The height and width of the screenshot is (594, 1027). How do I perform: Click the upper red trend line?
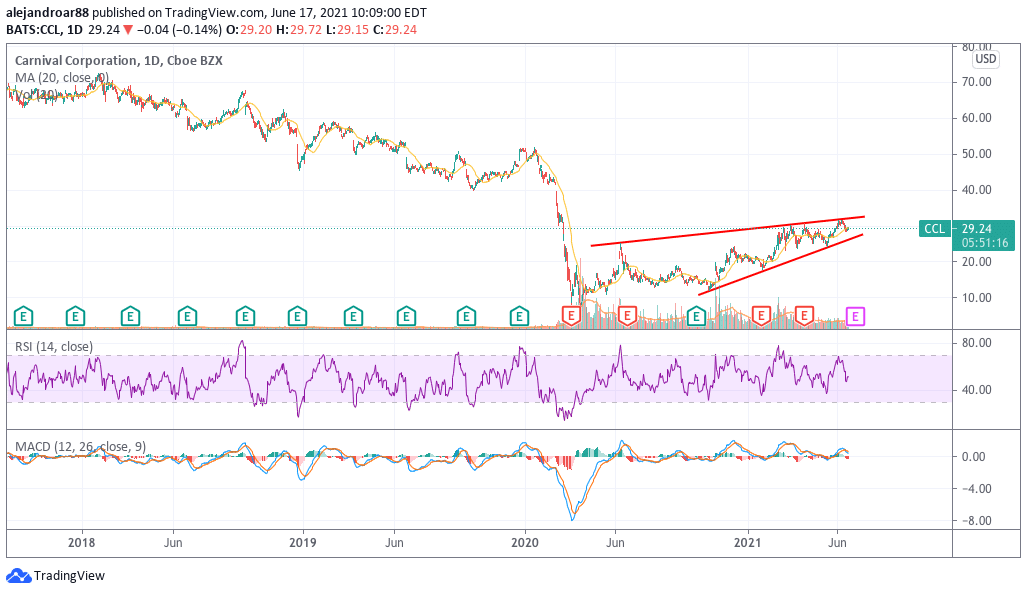pos(727,231)
